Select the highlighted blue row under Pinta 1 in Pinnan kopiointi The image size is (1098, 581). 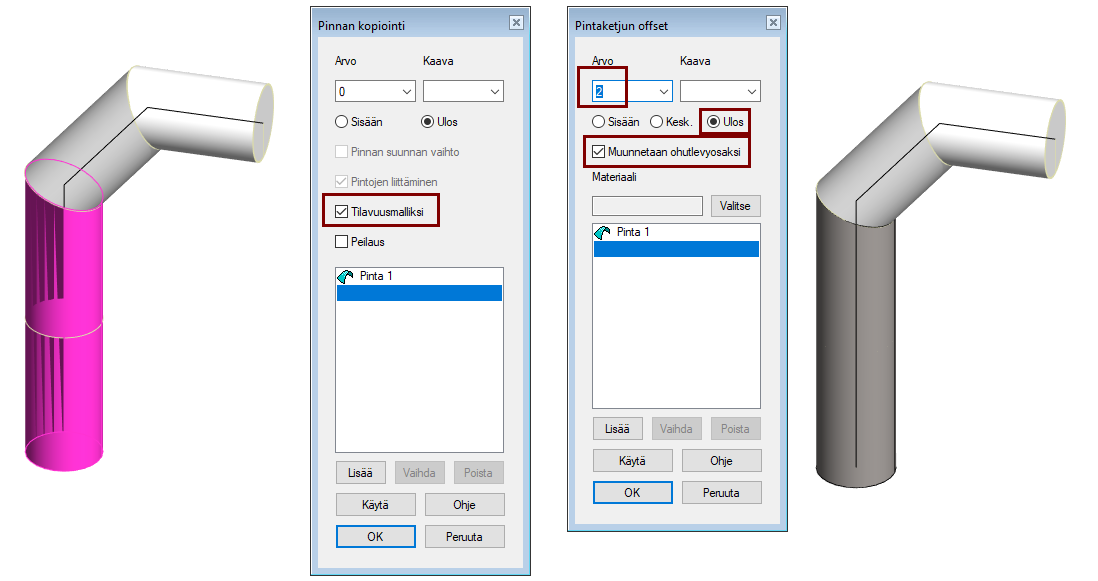419,293
